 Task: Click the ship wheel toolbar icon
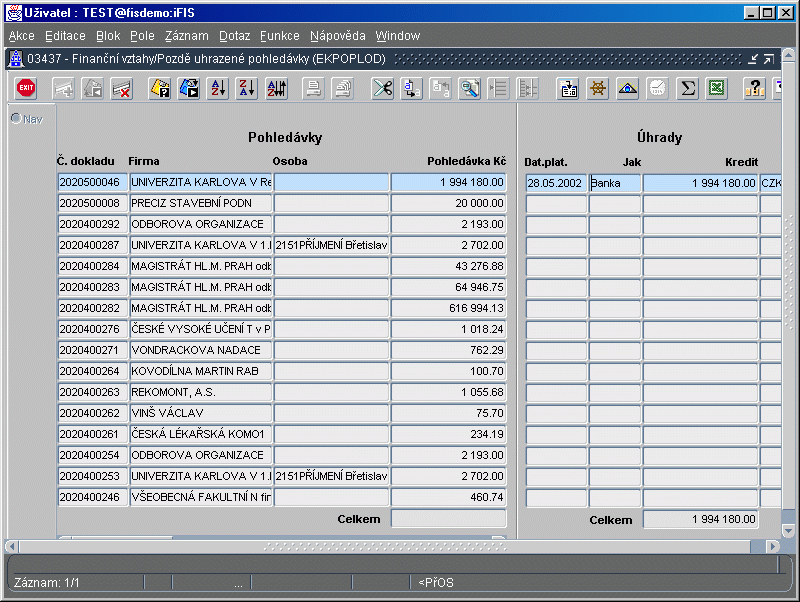click(x=598, y=89)
